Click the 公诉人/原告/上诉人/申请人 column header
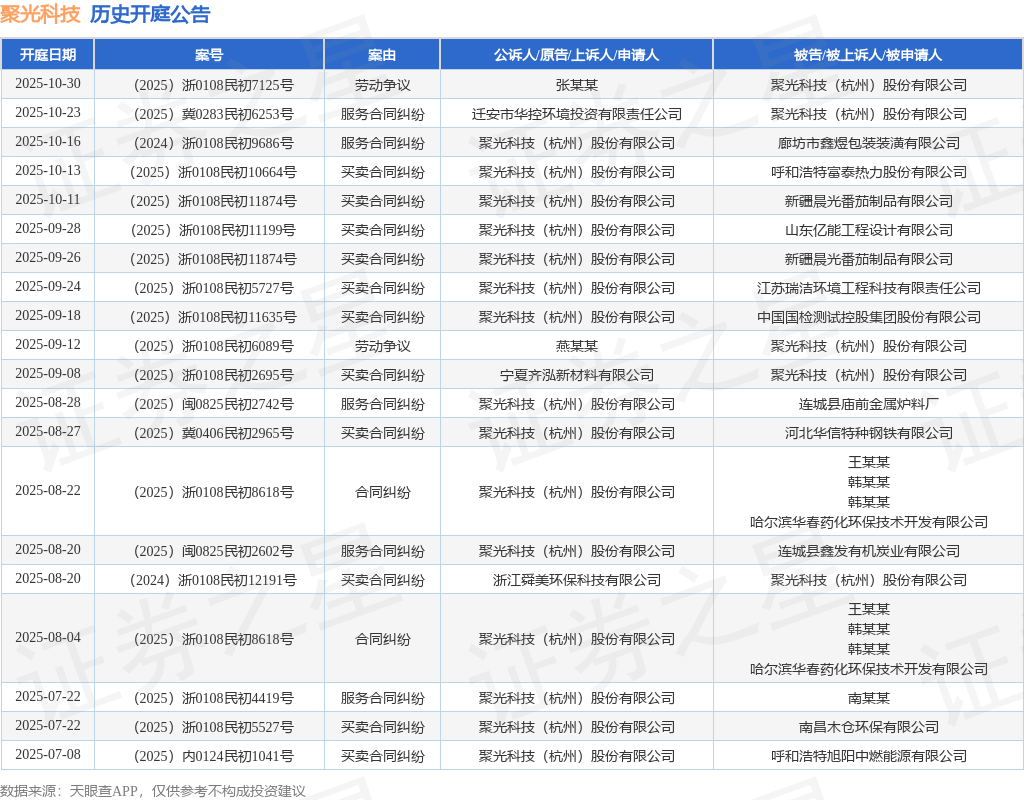The image size is (1024, 800). coord(576,55)
